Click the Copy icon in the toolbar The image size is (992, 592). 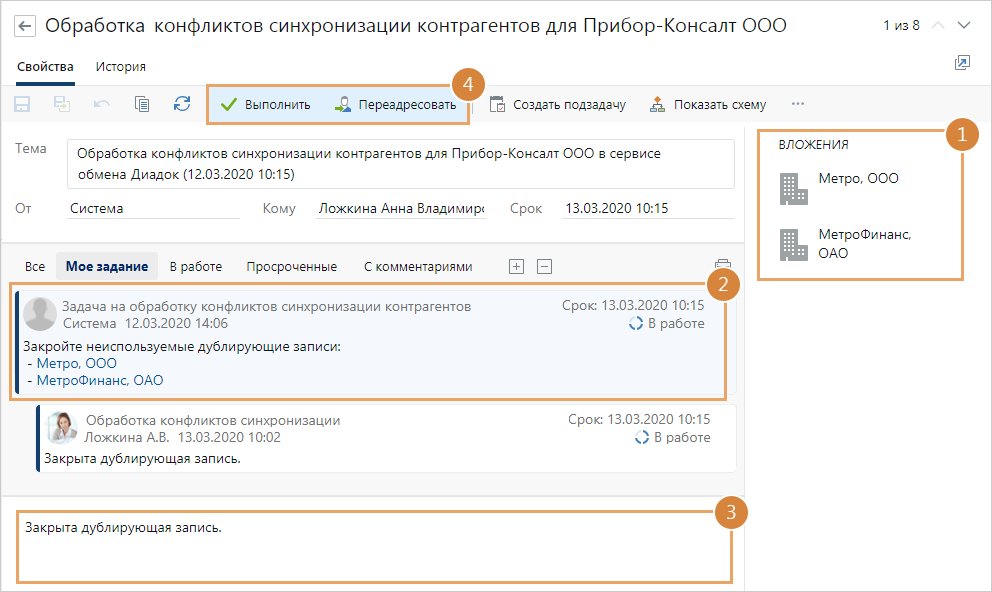click(141, 103)
